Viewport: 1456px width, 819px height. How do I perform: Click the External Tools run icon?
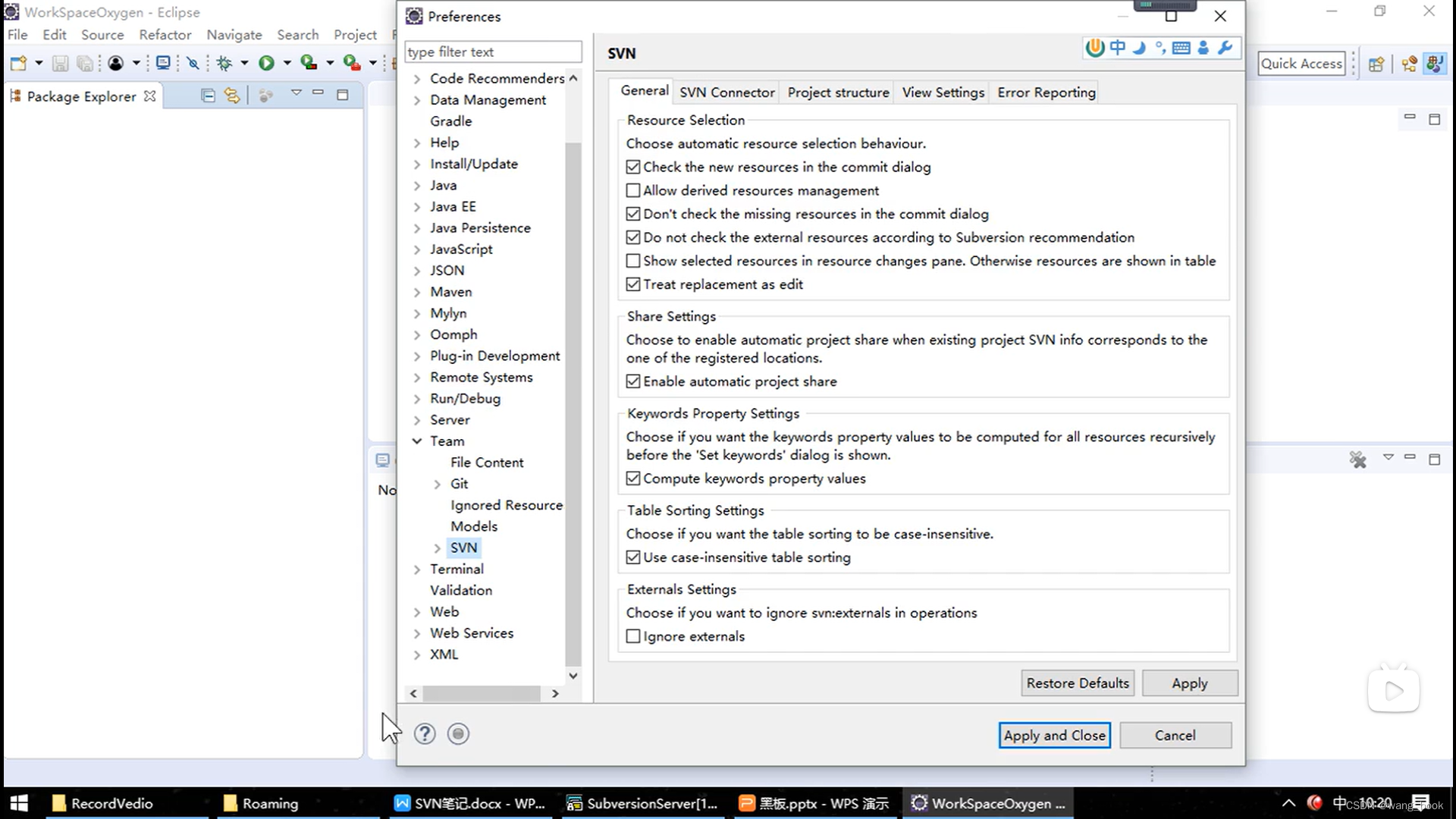coord(351,64)
